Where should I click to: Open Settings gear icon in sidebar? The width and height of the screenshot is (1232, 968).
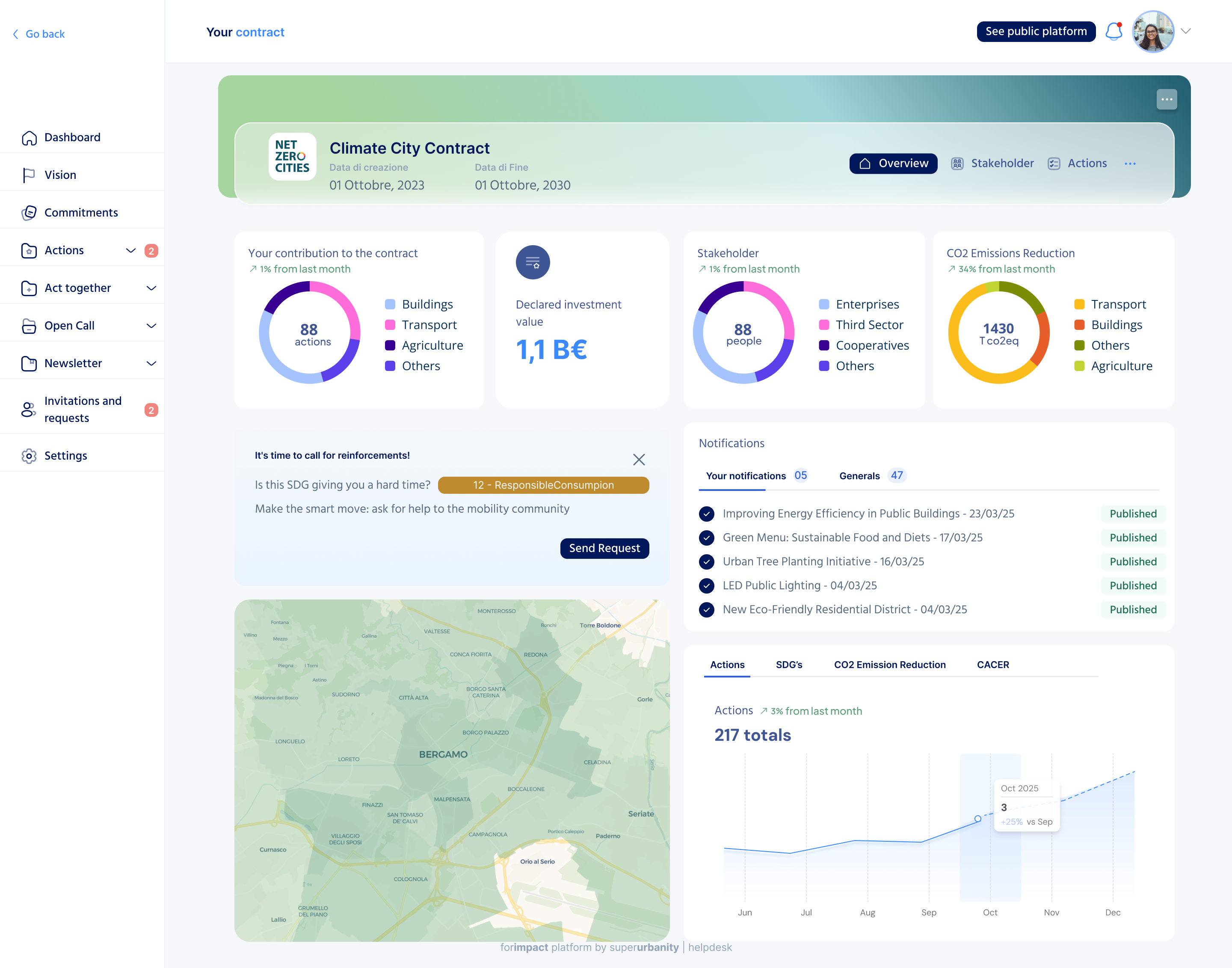point(29,456)
